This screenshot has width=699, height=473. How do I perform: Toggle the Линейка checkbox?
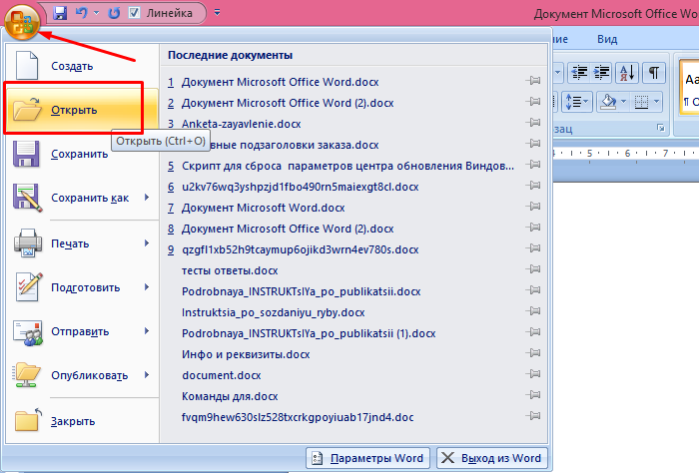click(x=134, y=13)
